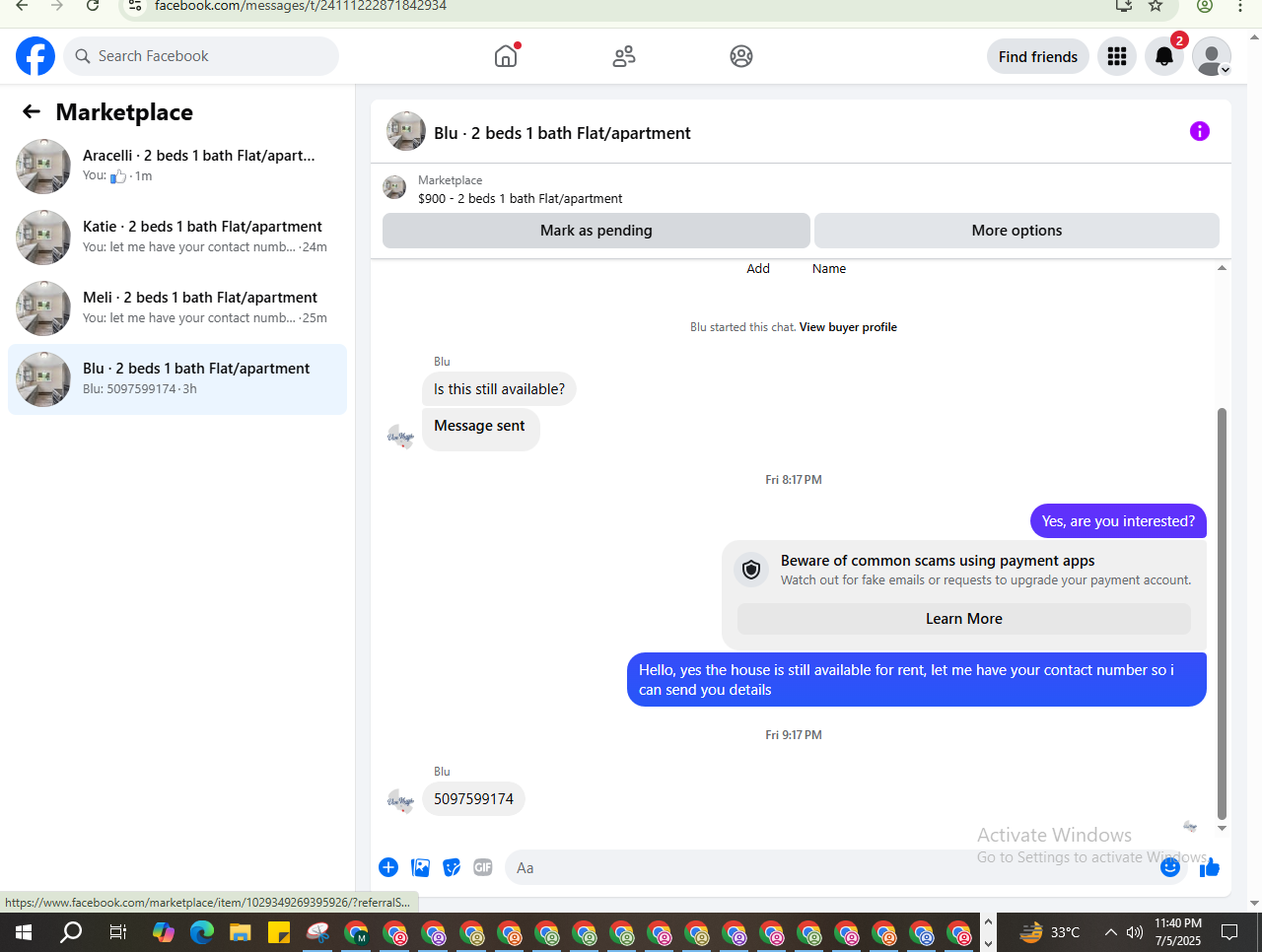Image resolution: width=1262 pixels, height=952 pixels.
Task: Launch Microsoft Edge from the taskbar
Action: point(202,932)
